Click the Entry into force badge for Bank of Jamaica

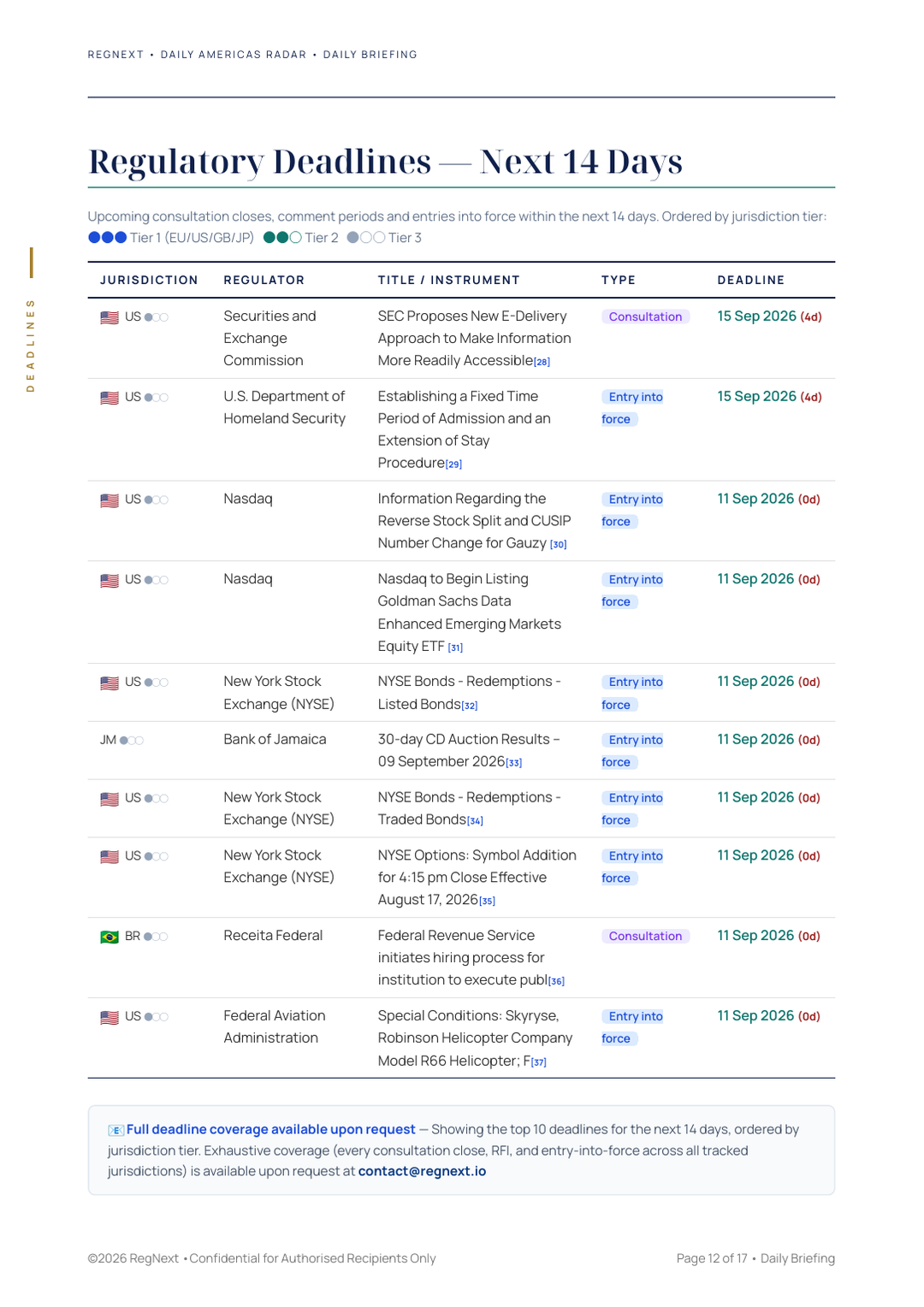pyautogui.click(x=633, y=751)
